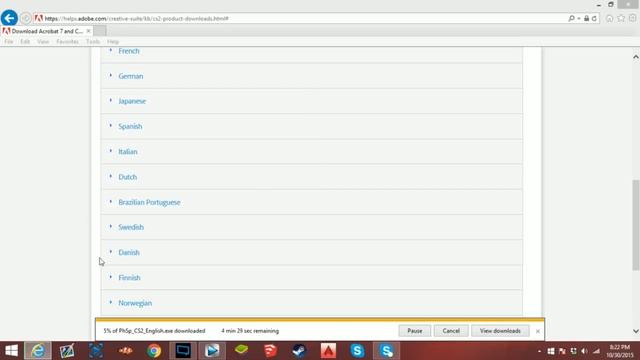Close the Download Acrobat 7 tab
The width and height of the screenshot is (640, 360).
point(89,31)
